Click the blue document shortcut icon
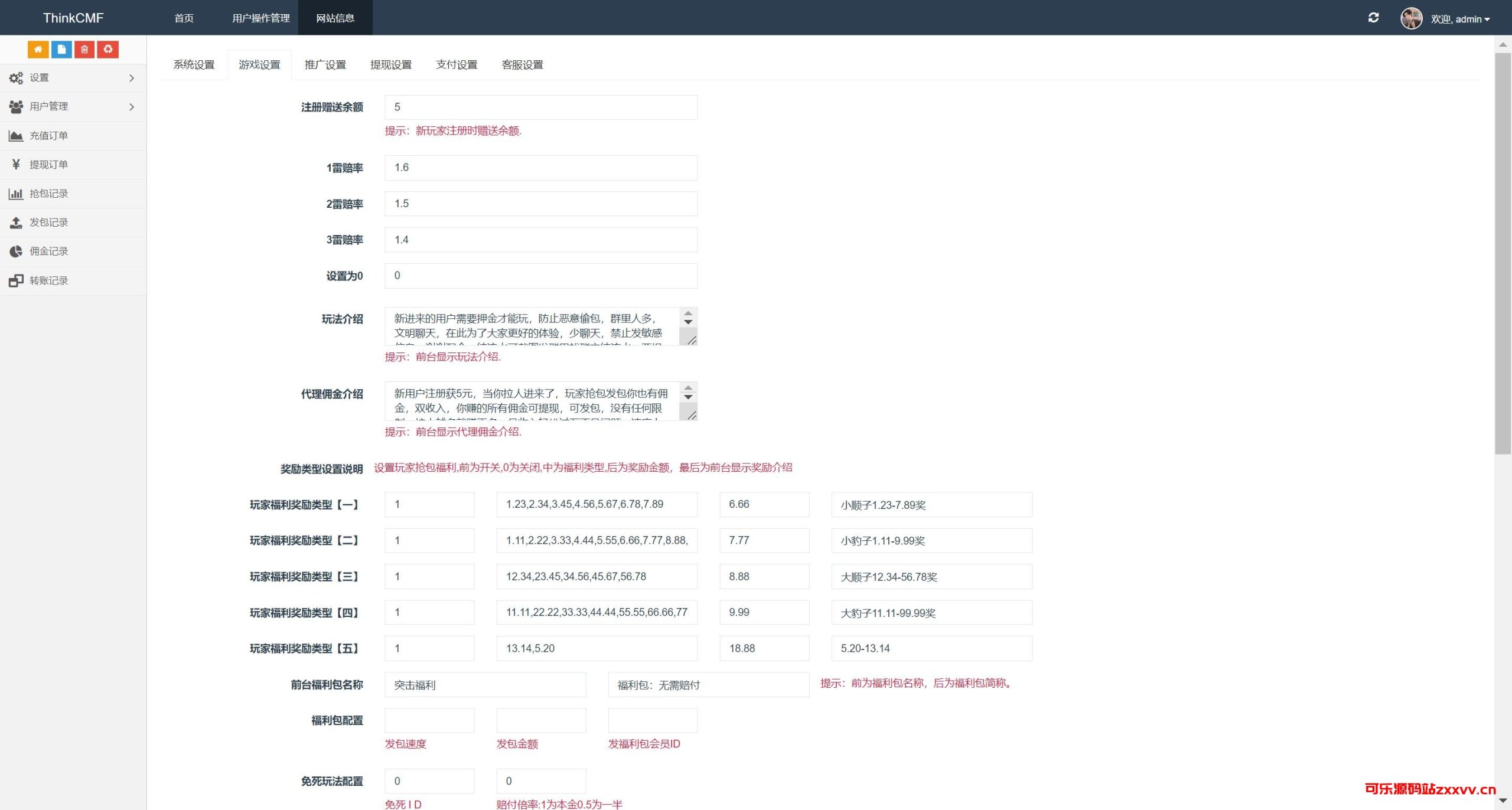Image resolution: width=1512 pixels, height=810 pixels. 61,49
